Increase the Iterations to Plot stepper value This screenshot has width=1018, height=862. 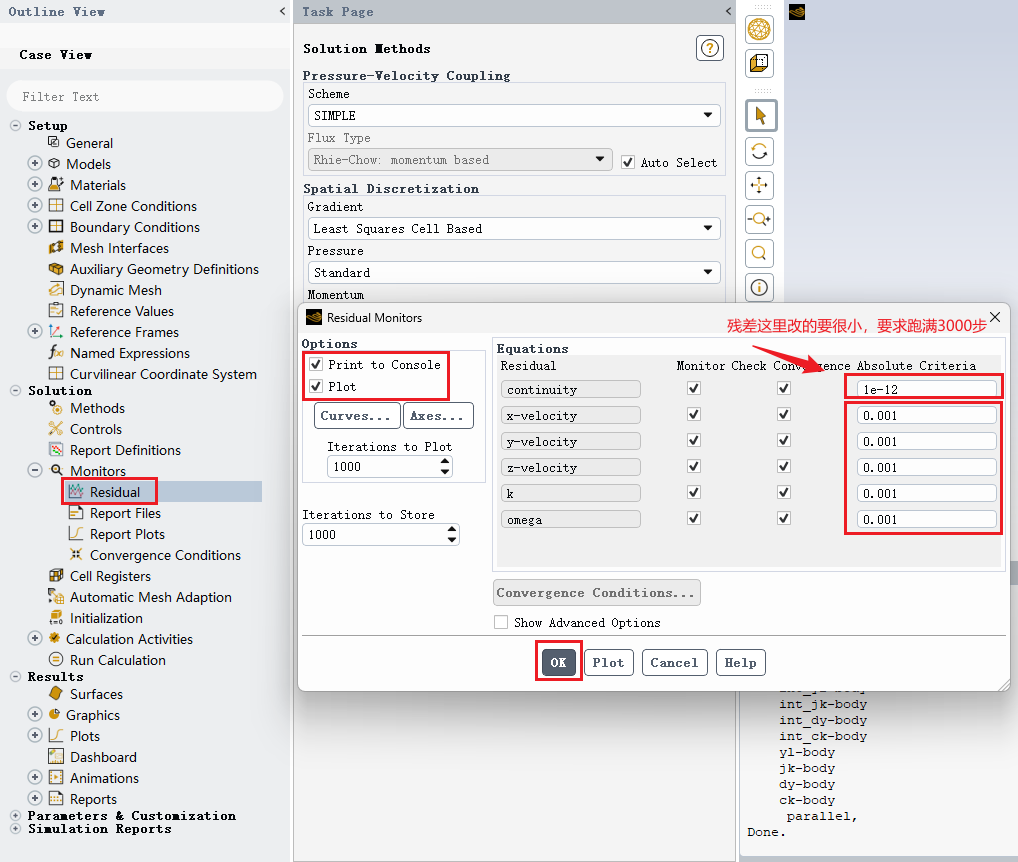point(445,462)
